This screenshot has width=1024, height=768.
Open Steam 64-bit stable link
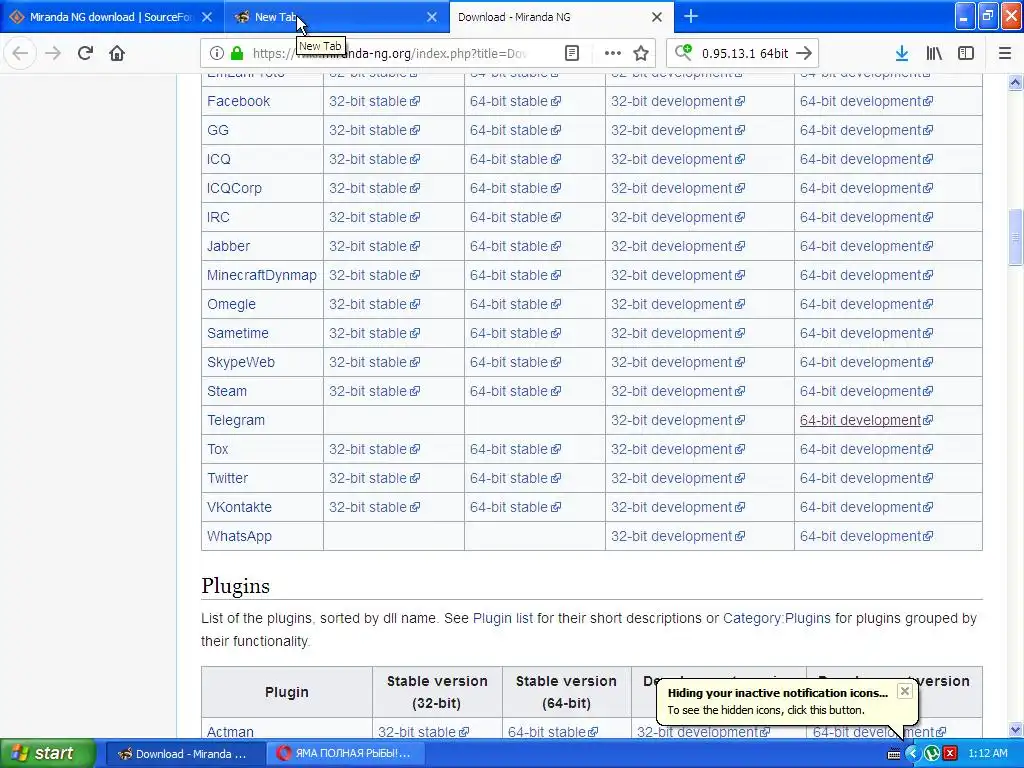point(515,391)
